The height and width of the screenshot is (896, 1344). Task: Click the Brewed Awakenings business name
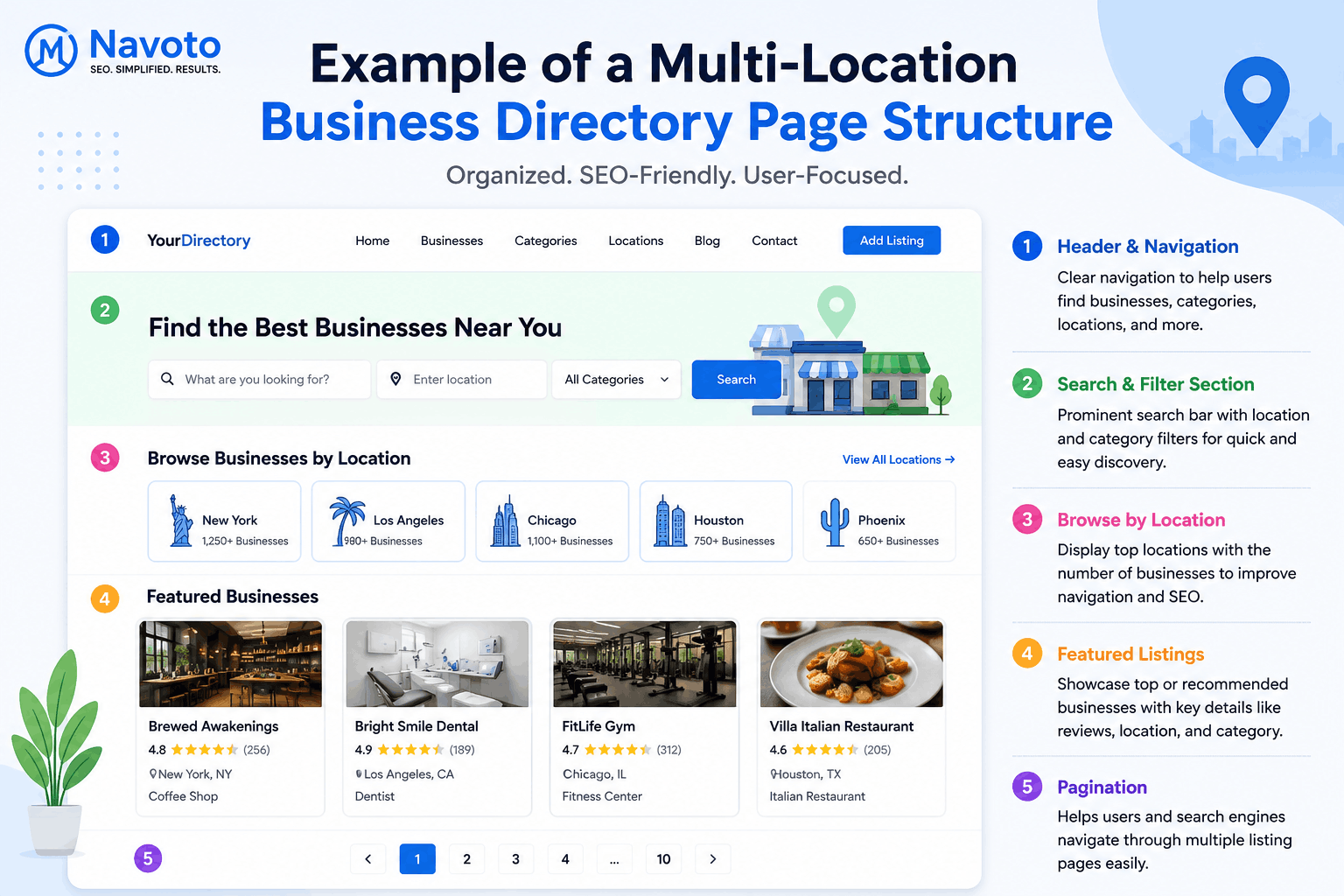(x=213, y=726)
